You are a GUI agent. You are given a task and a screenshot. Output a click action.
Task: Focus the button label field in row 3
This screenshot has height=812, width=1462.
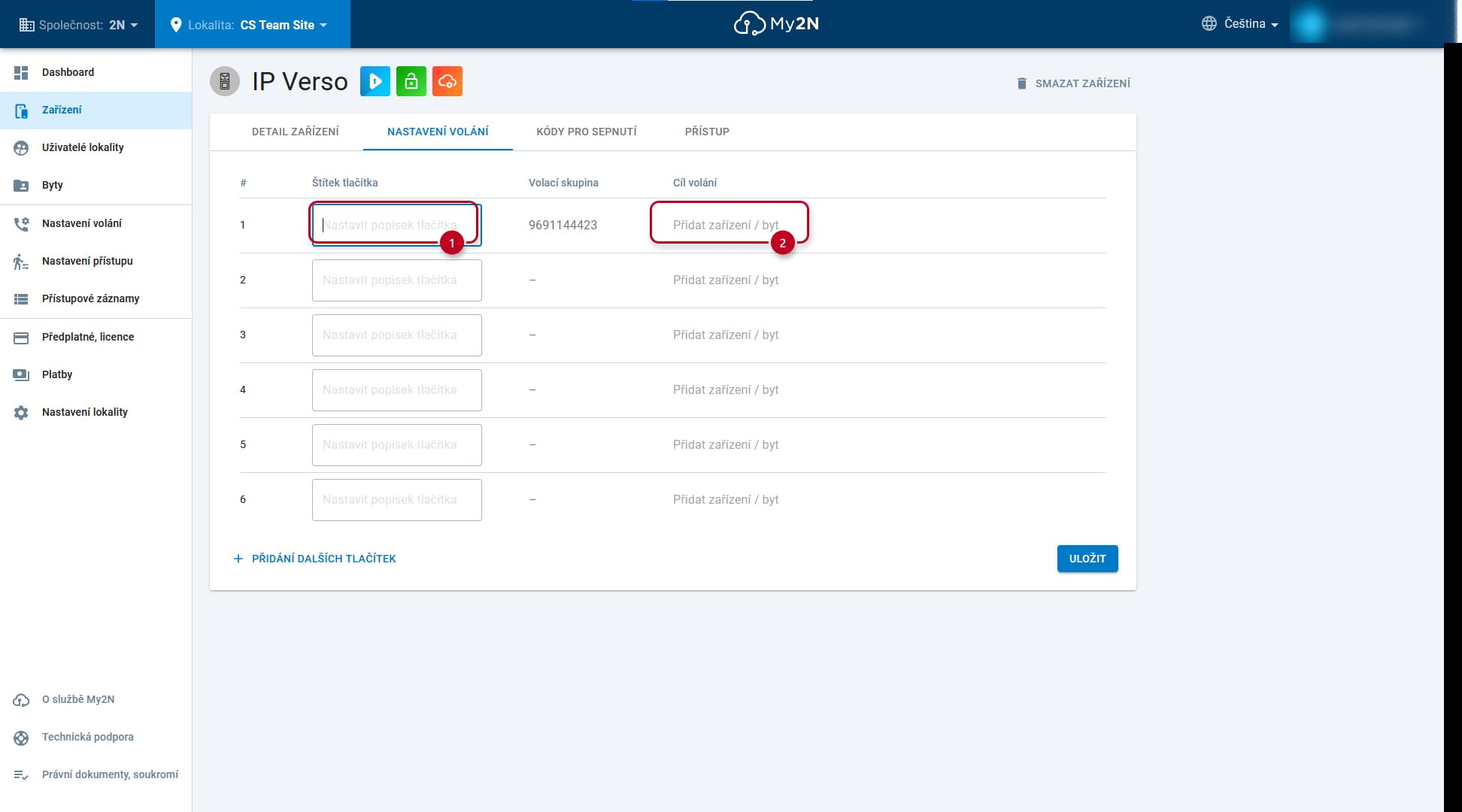397,335
